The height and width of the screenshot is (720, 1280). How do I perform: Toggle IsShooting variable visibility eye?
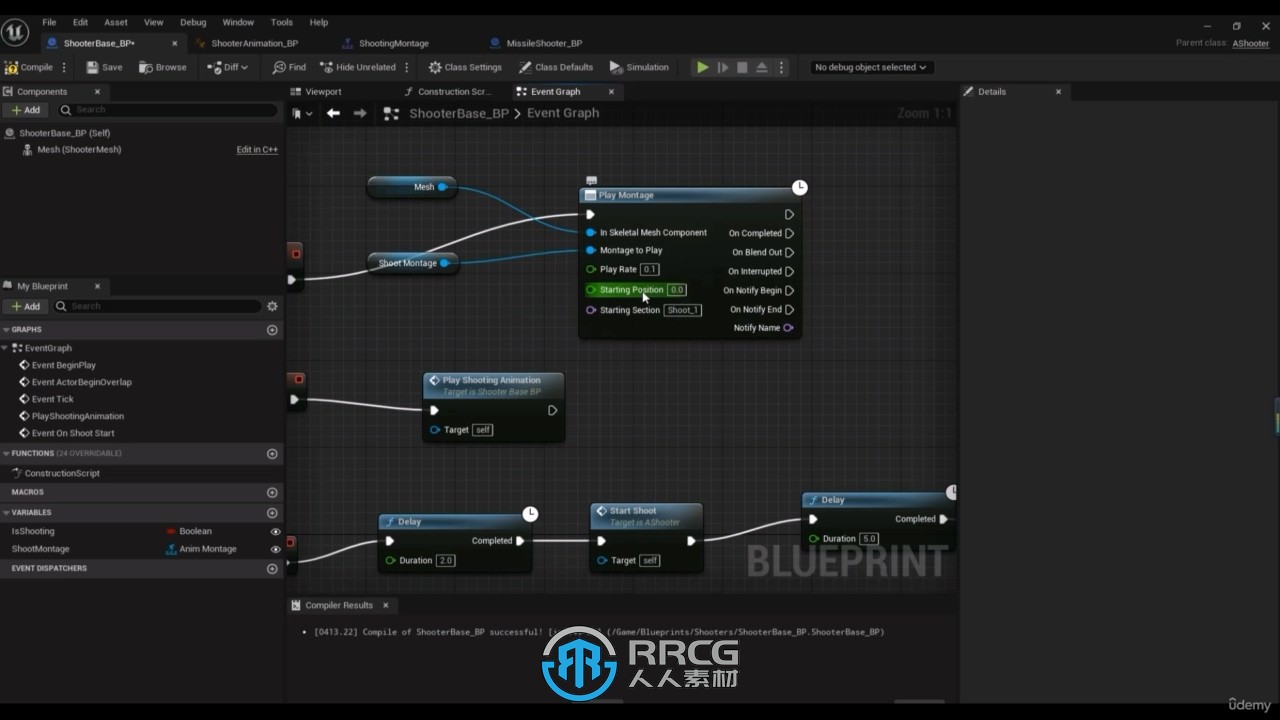point(276,531)
